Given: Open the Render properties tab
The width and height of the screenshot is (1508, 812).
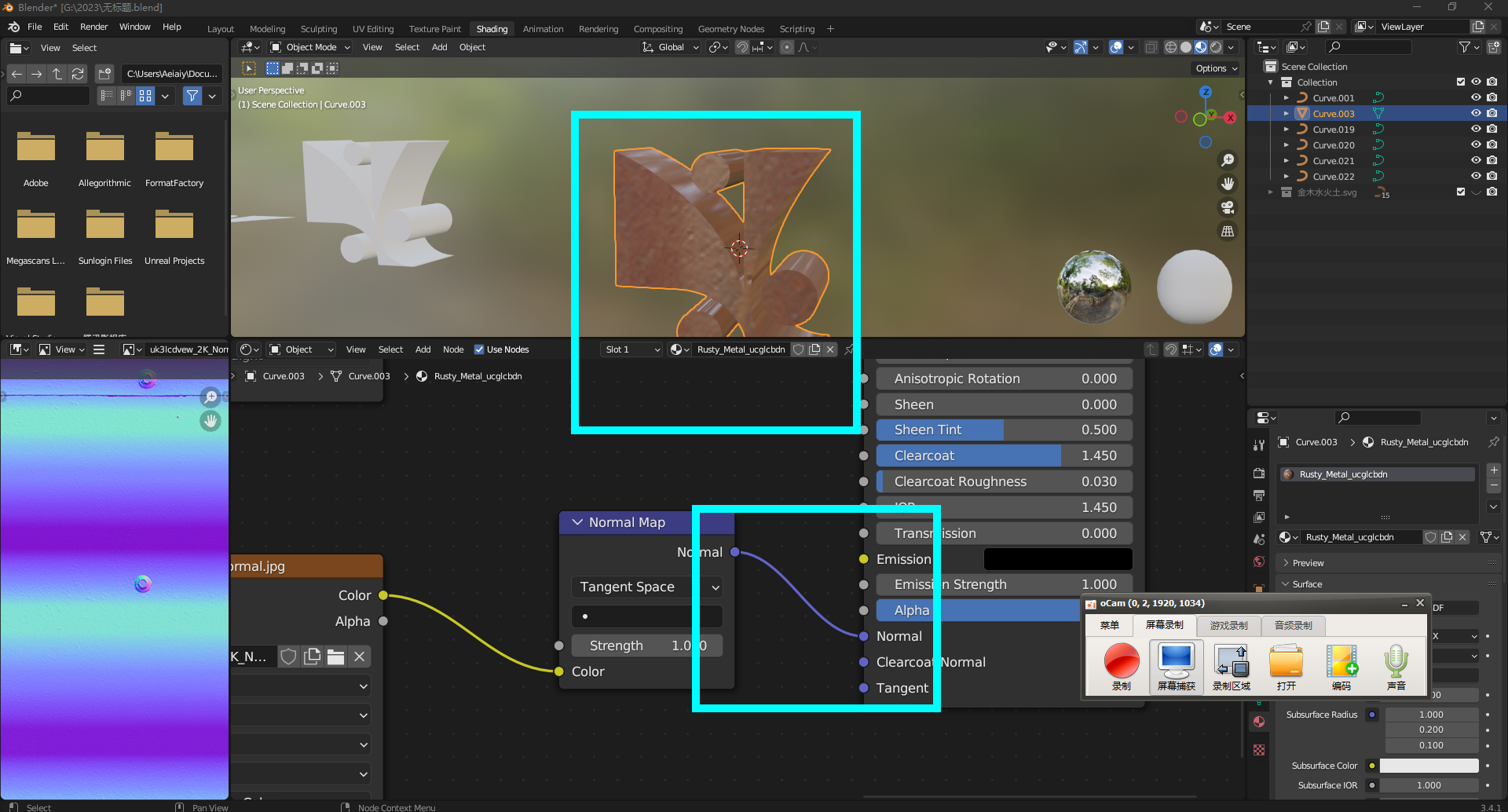Looking at the screenshot, I should [1259, 474].
